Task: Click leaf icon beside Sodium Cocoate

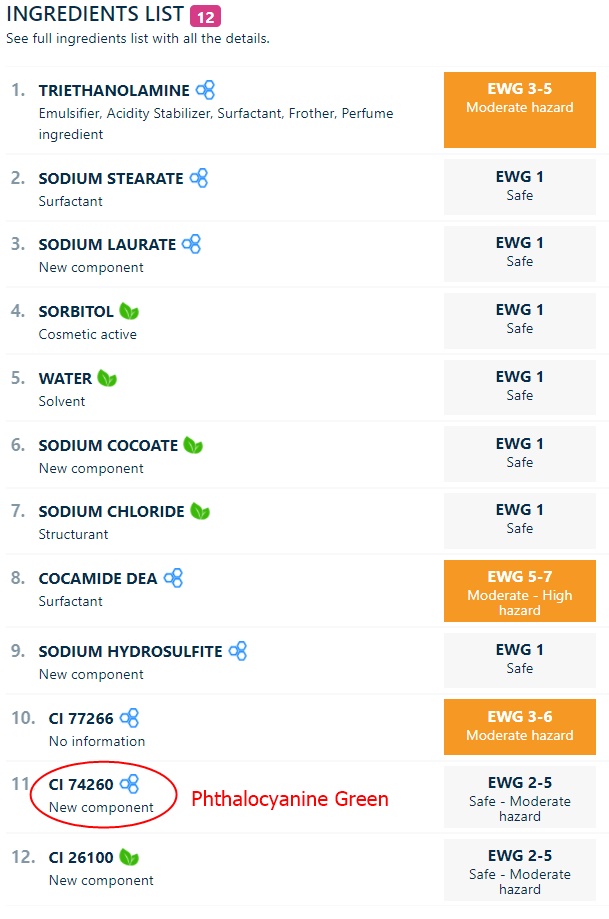Action: pos(193,445)
